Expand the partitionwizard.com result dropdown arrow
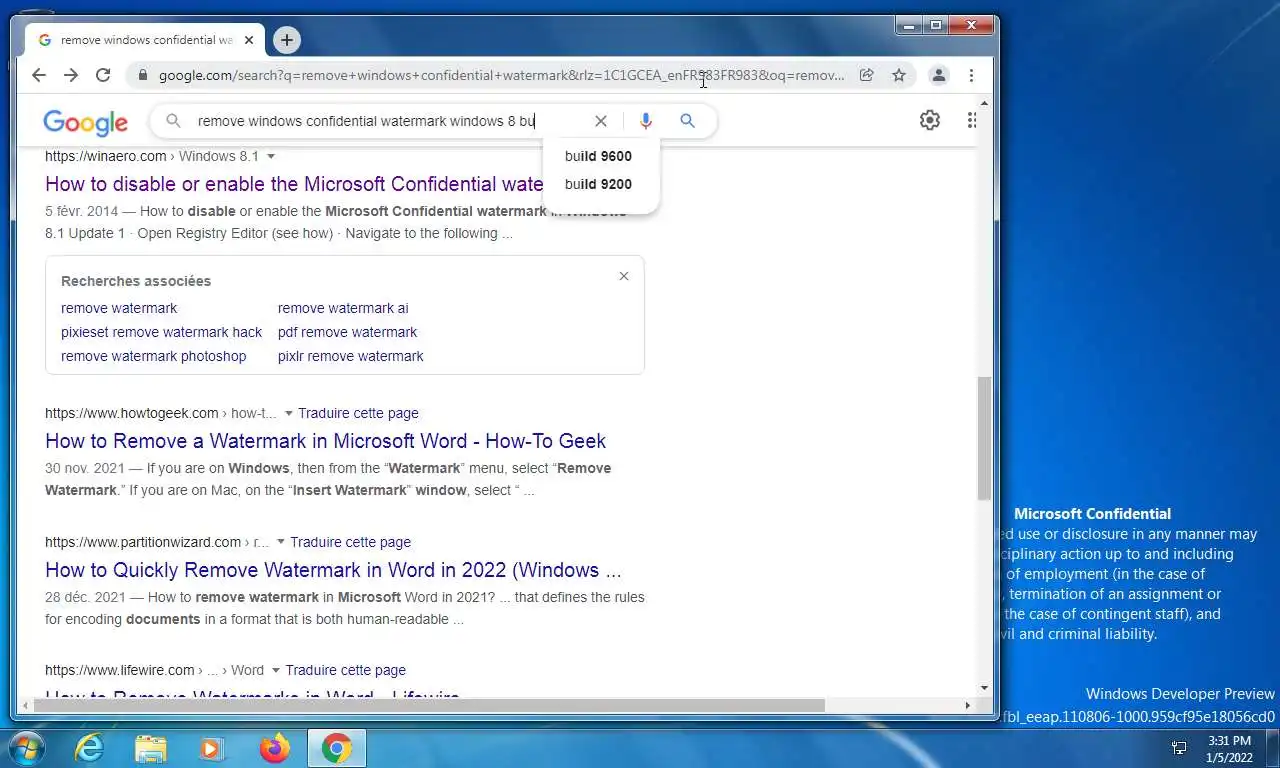The height and width of the screenshot is (768, 1280). [281, 542]
